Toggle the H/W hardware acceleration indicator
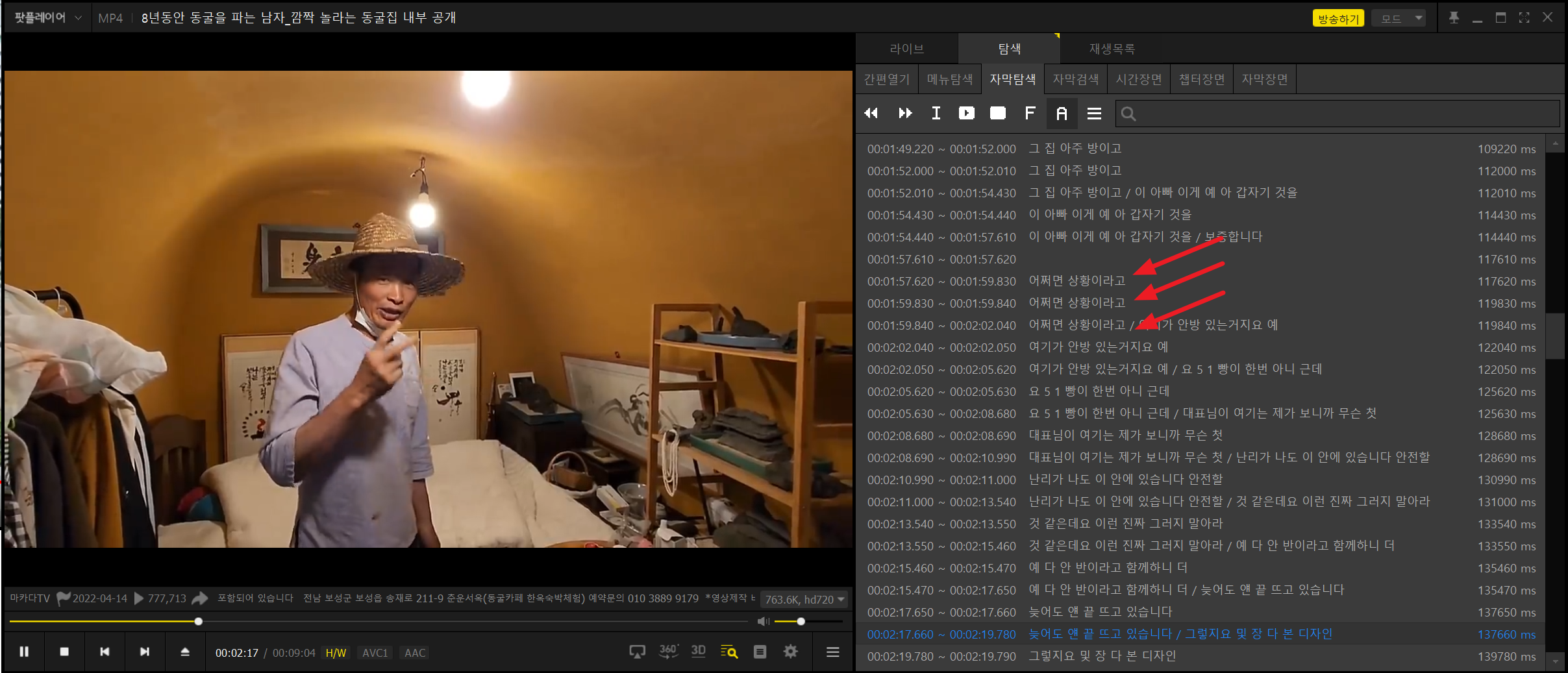This screenshot has height=673, width=1568. tap(336, 653)
